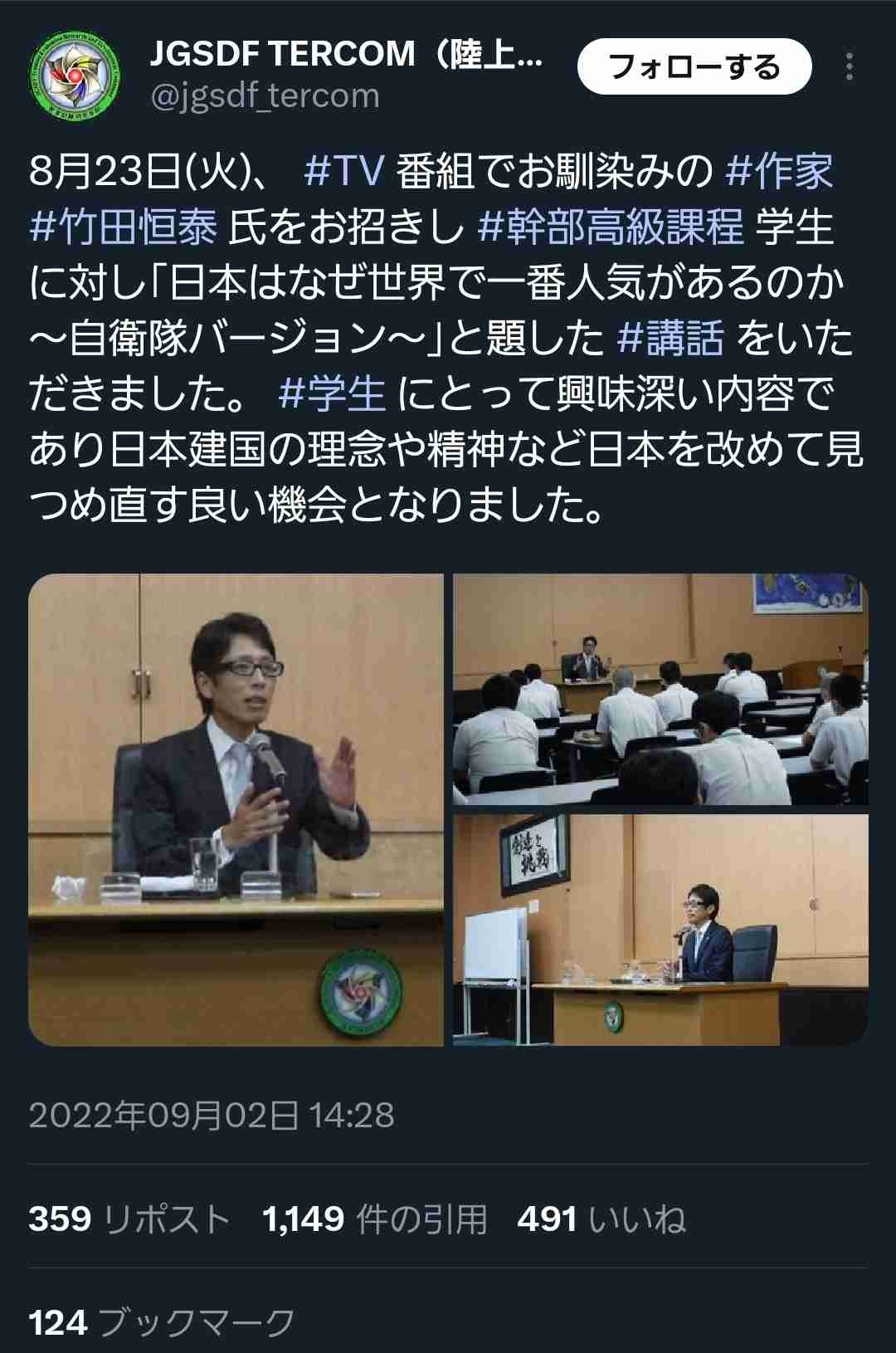896x1353 pixels.
Task: Open the 124 ブックマーク count
Action: tap(162, 1322)
